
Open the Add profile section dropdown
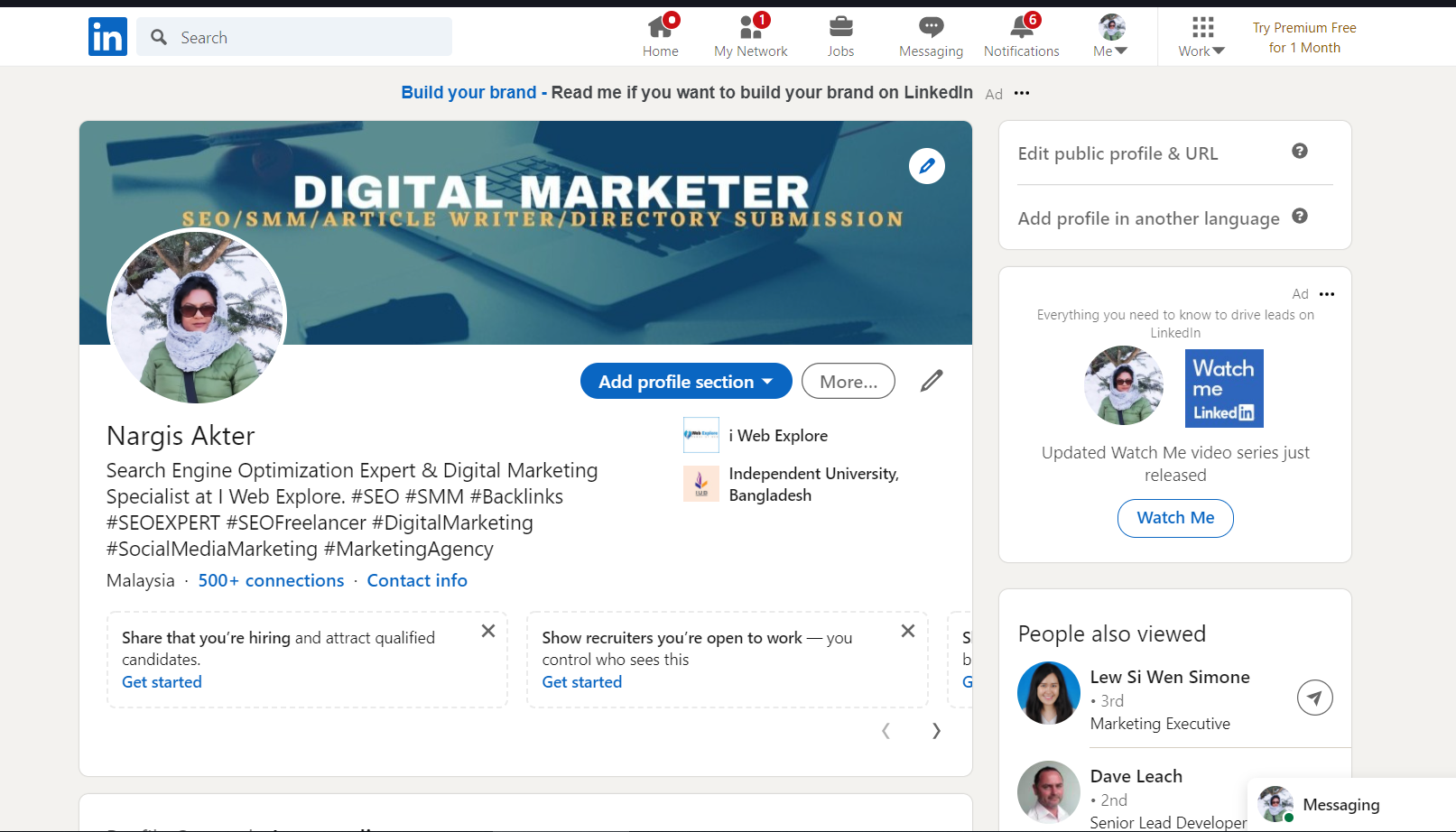(686, 382)
